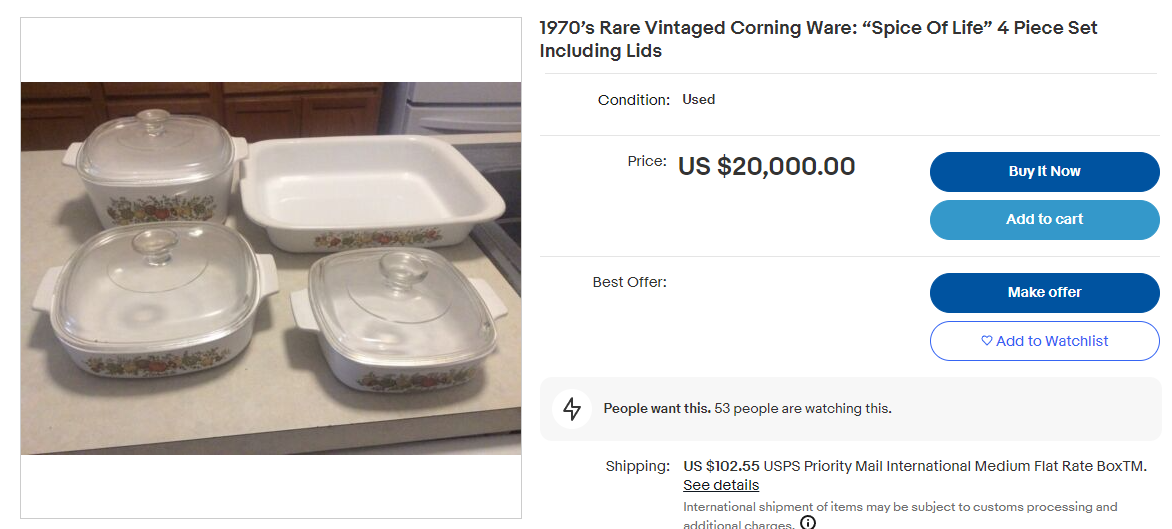Open the shipping See details link

pos(721,485)
